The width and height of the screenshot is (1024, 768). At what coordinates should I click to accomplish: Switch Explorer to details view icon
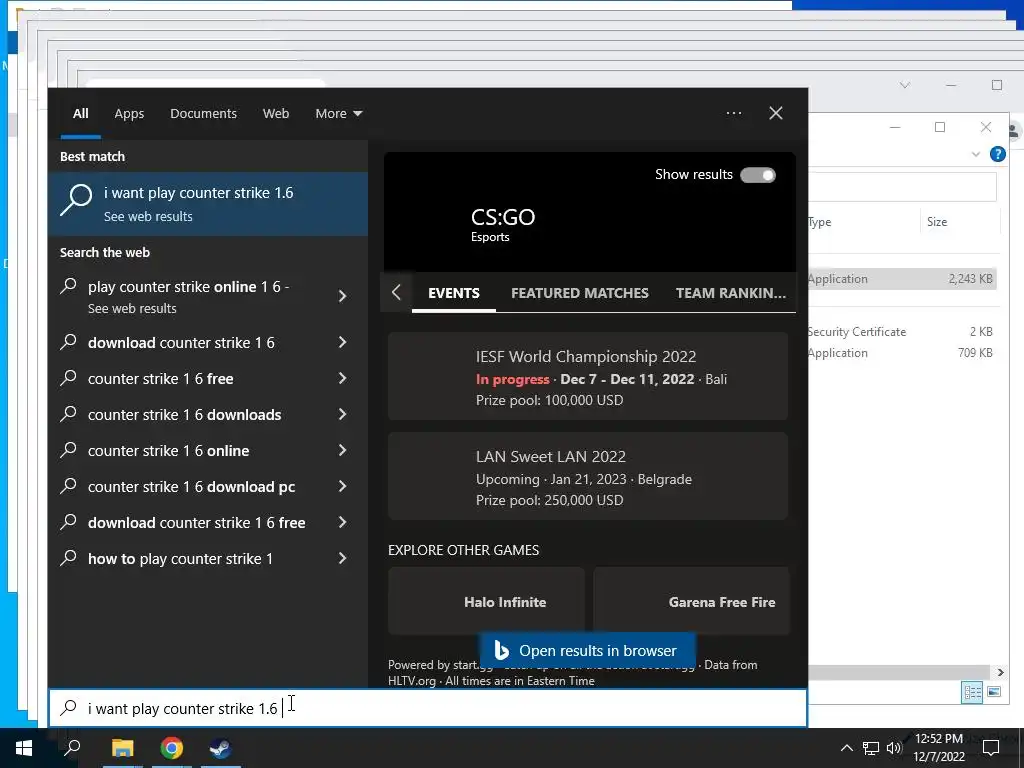coord(972,692)
